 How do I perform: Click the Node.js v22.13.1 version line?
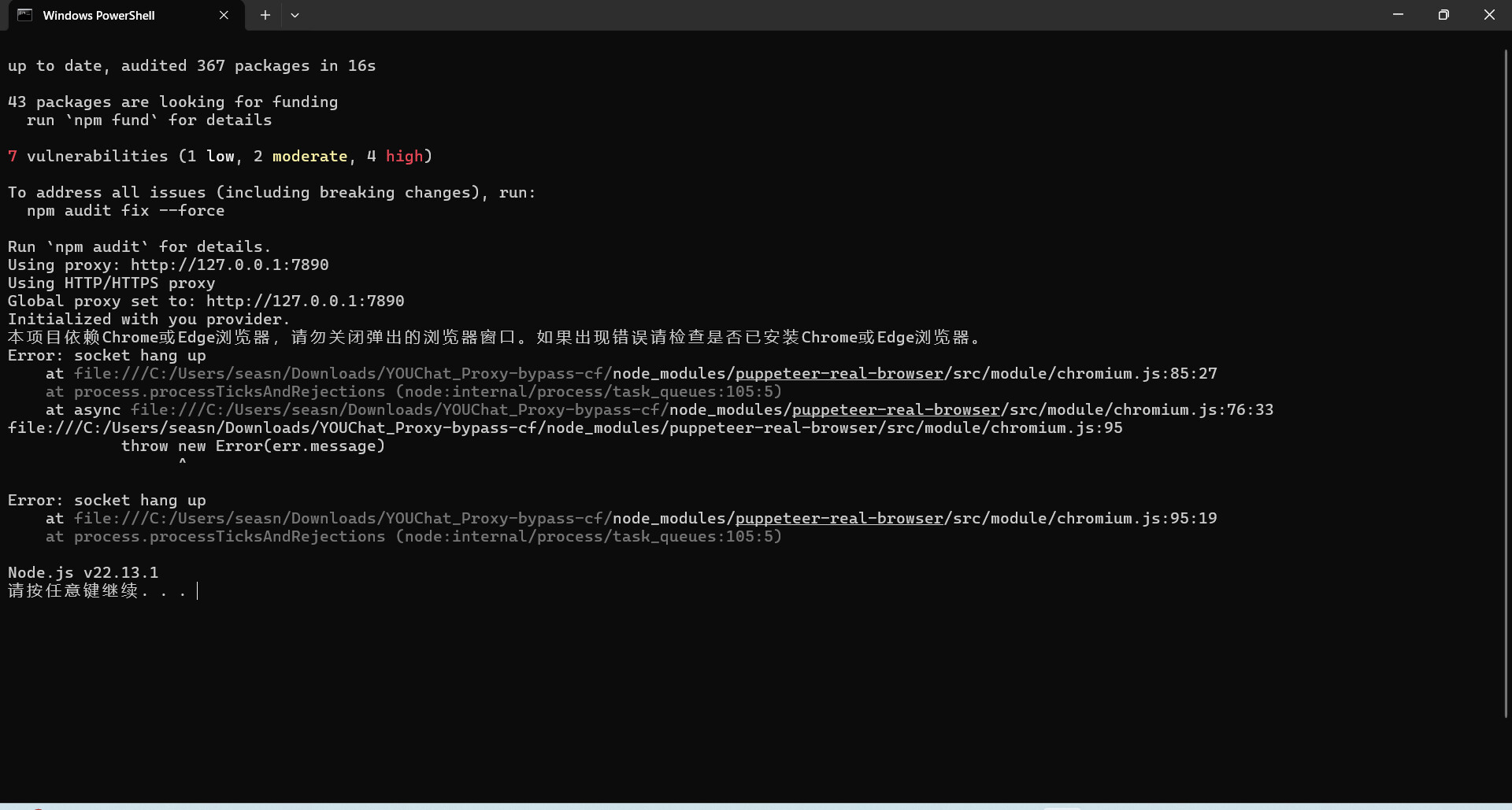pyautogui.click(x=83, y=573)
